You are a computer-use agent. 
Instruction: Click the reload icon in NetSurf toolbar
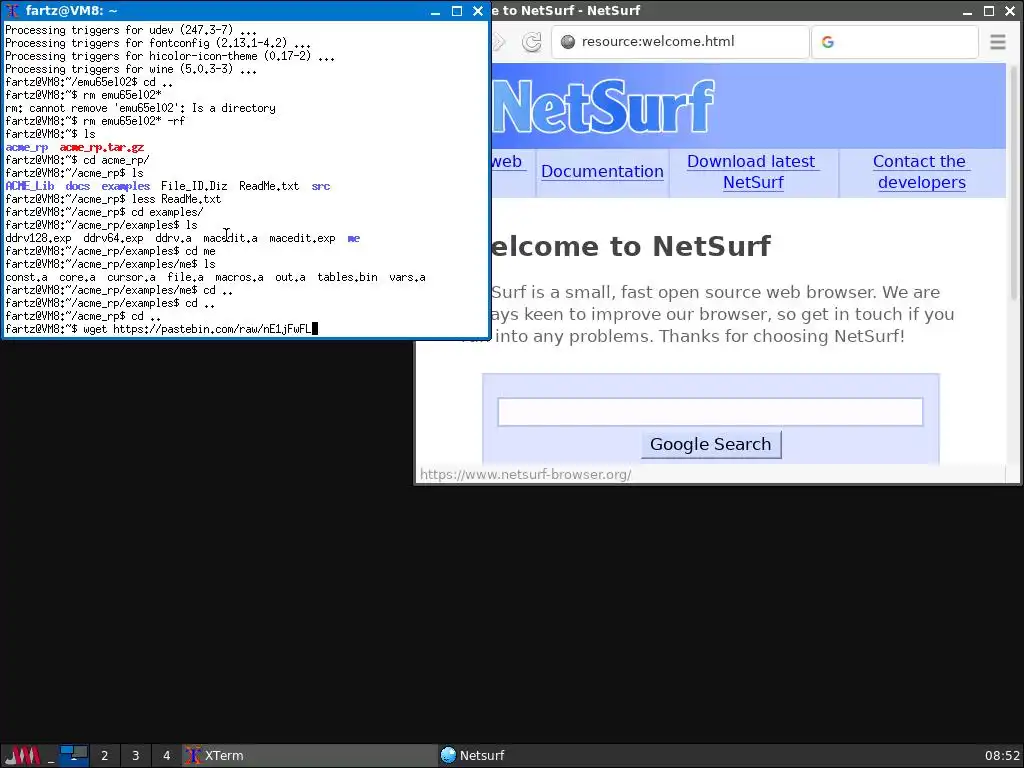point(532,42)
